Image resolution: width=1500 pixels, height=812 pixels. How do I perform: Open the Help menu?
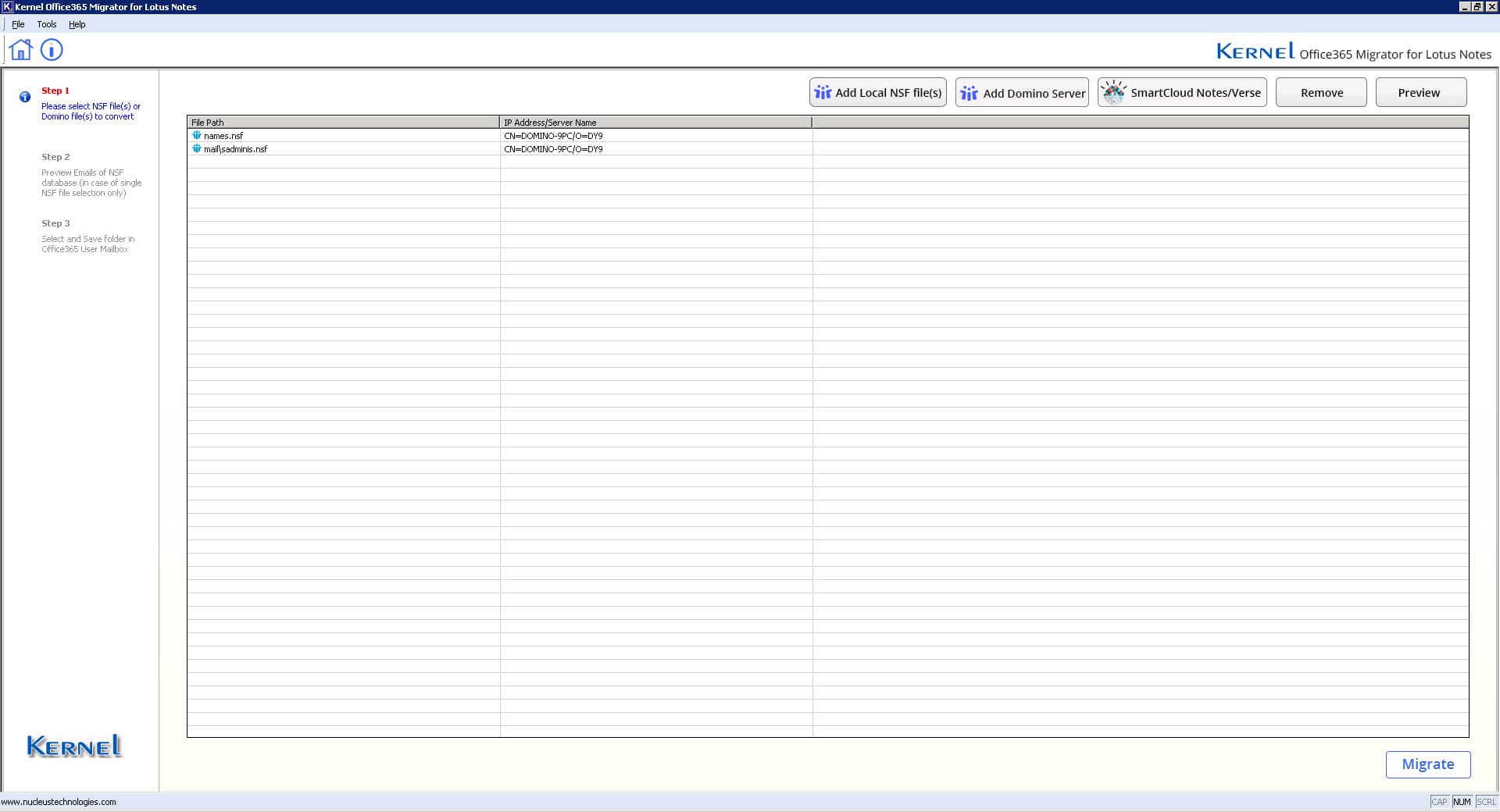[77, 24]
